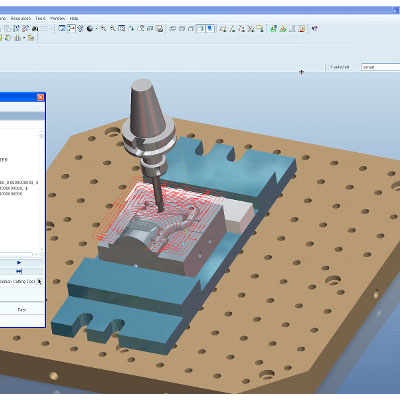Expand the arrow beside the shaded sphere icon
The image size is (400, 400).
point(96,29)
